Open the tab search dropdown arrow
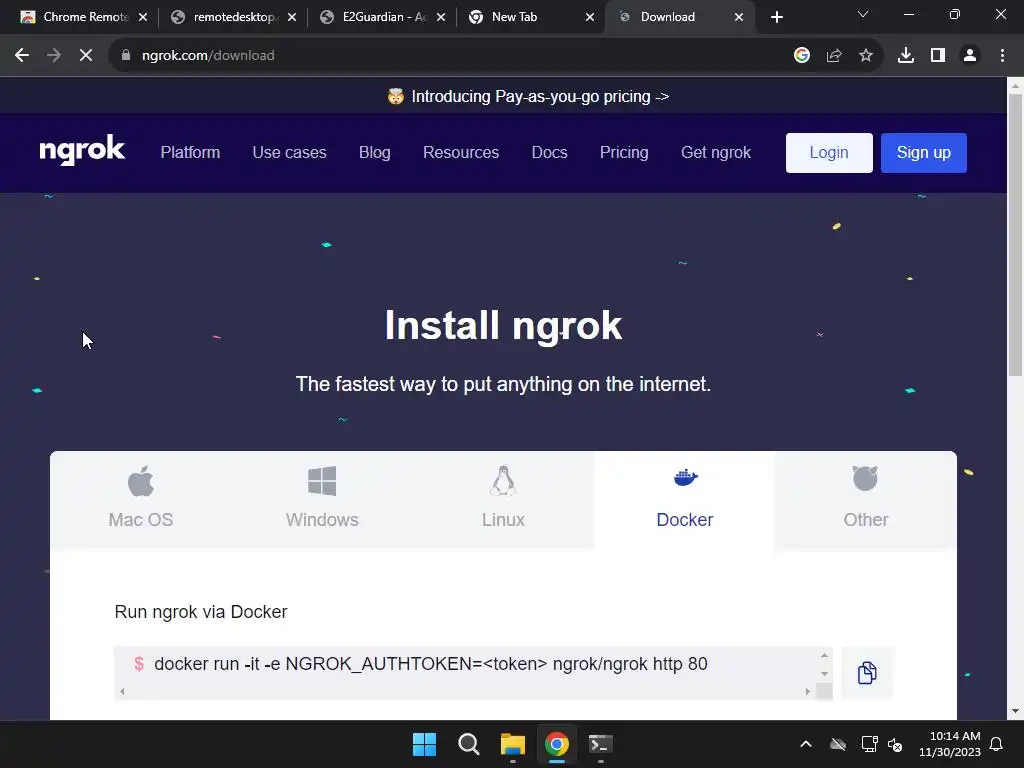The height and width of the screenshot is (768, 1024). click(x=863, y=14)
